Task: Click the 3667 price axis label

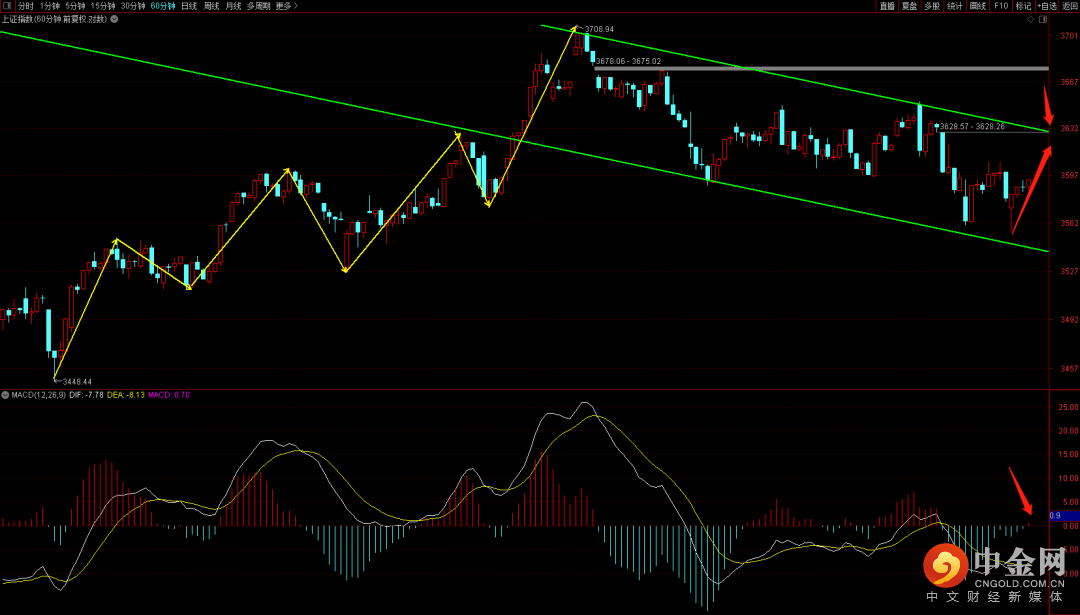Action: click(1070, 82)
